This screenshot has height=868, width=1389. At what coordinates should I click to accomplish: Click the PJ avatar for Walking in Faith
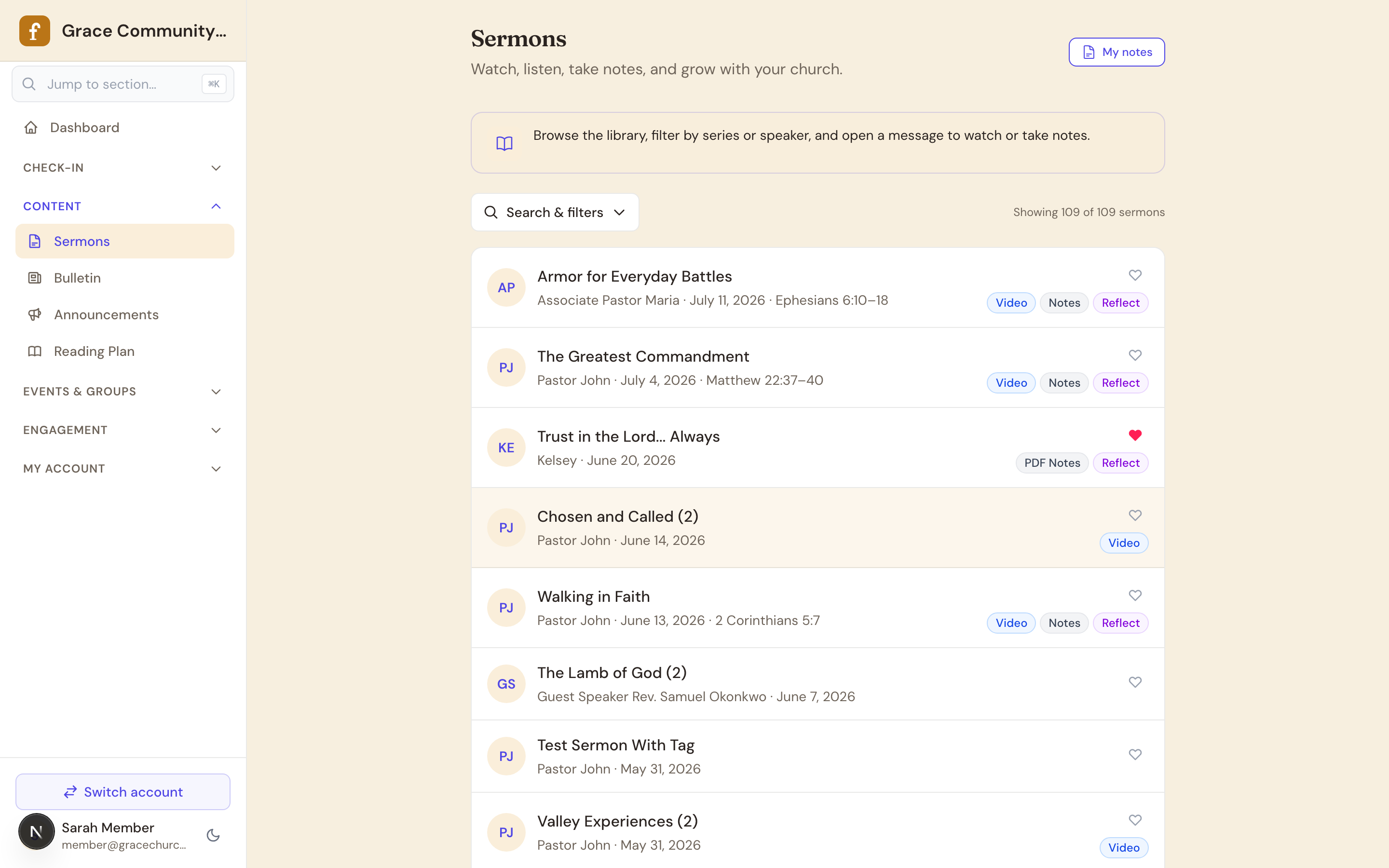tap(506, 608)
